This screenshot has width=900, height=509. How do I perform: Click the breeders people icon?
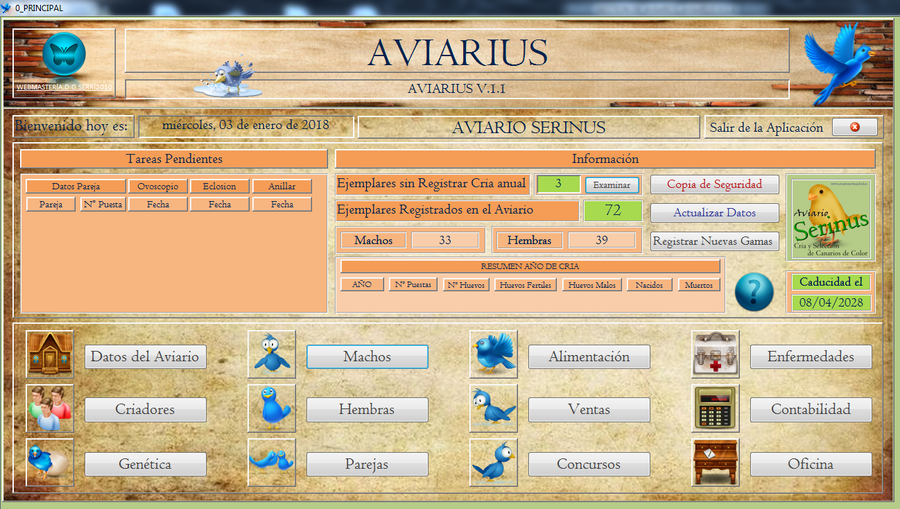50,409
